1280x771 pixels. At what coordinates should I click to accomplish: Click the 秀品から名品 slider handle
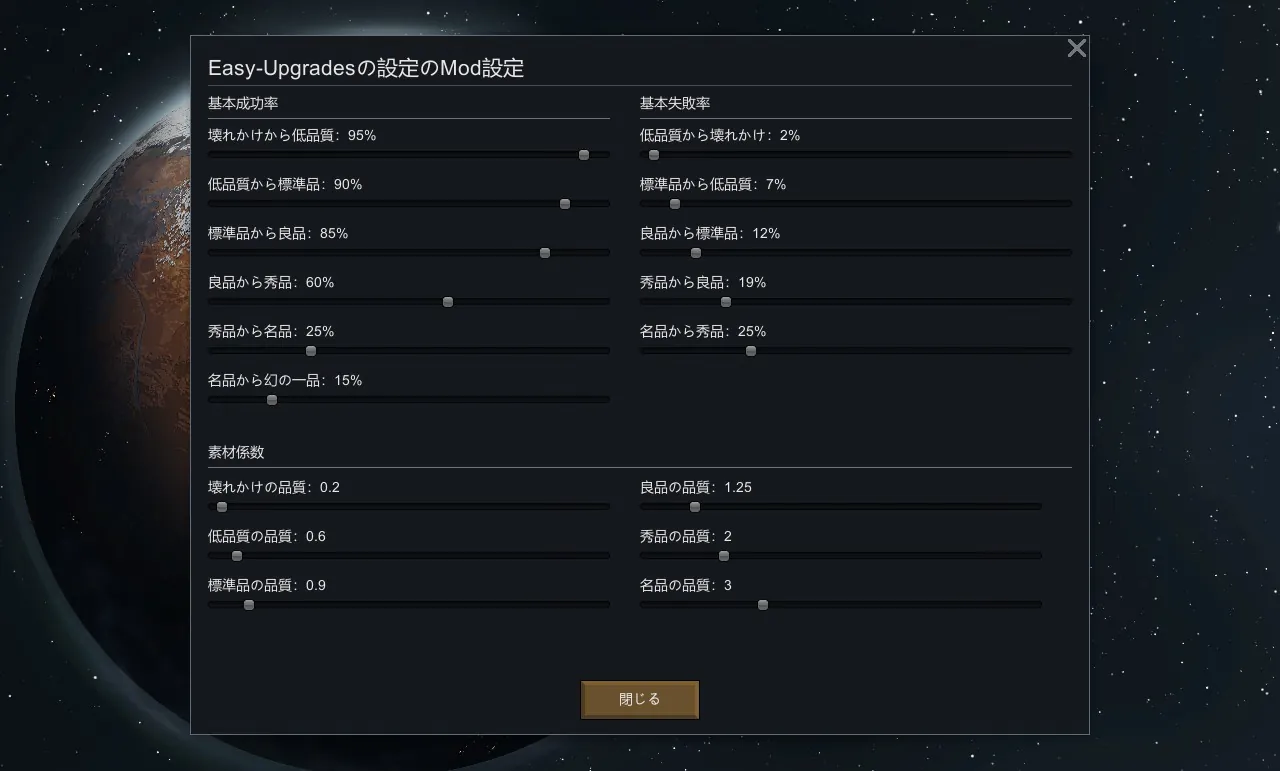click(x=311, y=351)
